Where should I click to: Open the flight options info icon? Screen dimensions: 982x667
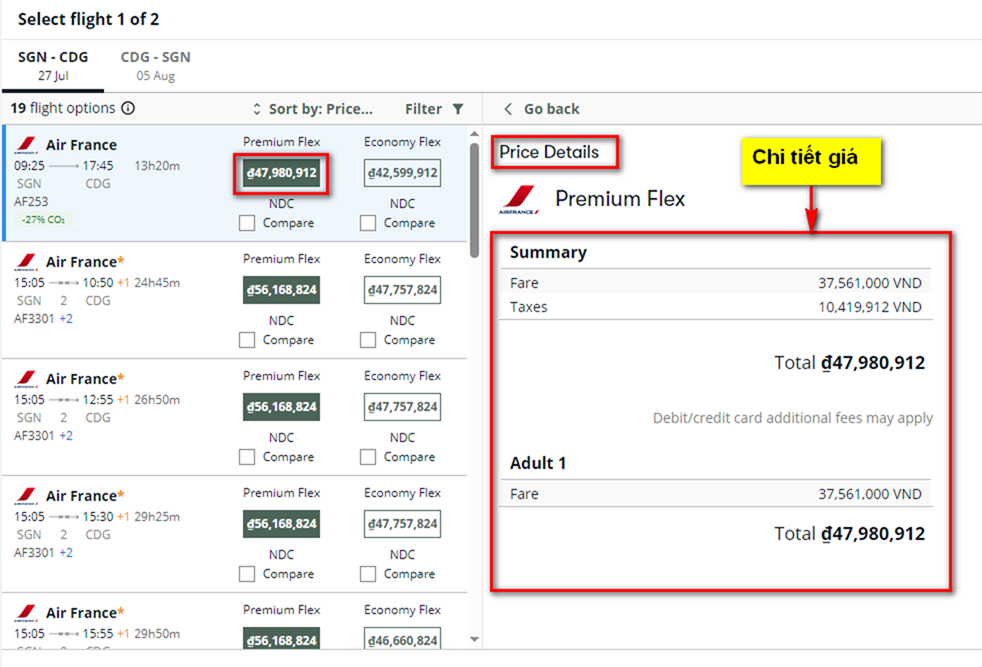pyautogui.click(x=128, y=108)
